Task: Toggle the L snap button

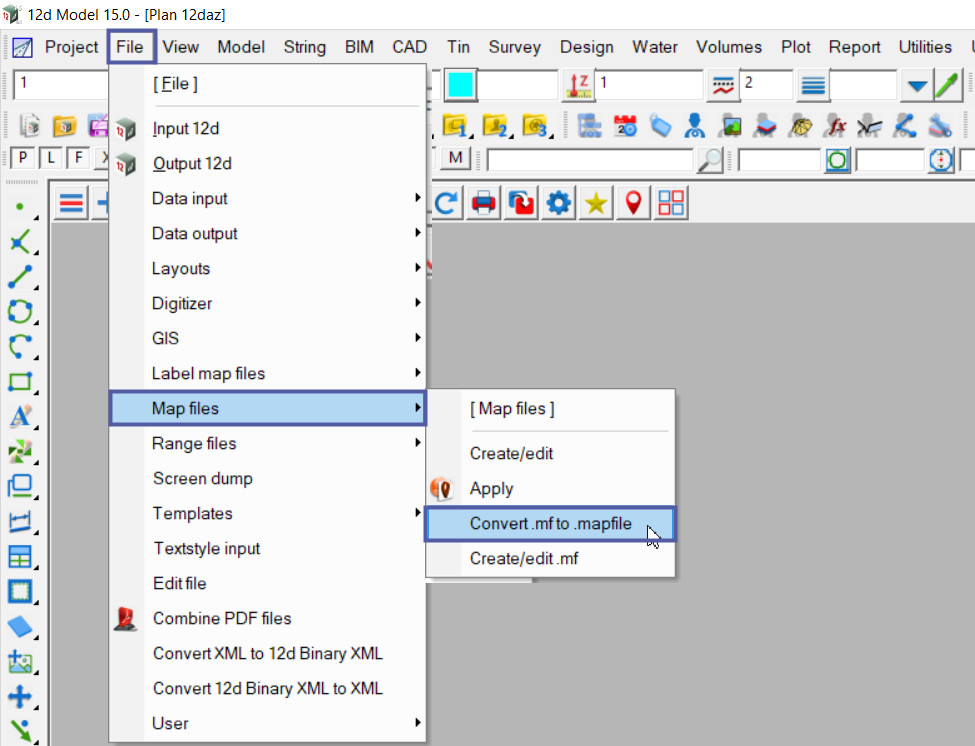Action: point(50,158)
